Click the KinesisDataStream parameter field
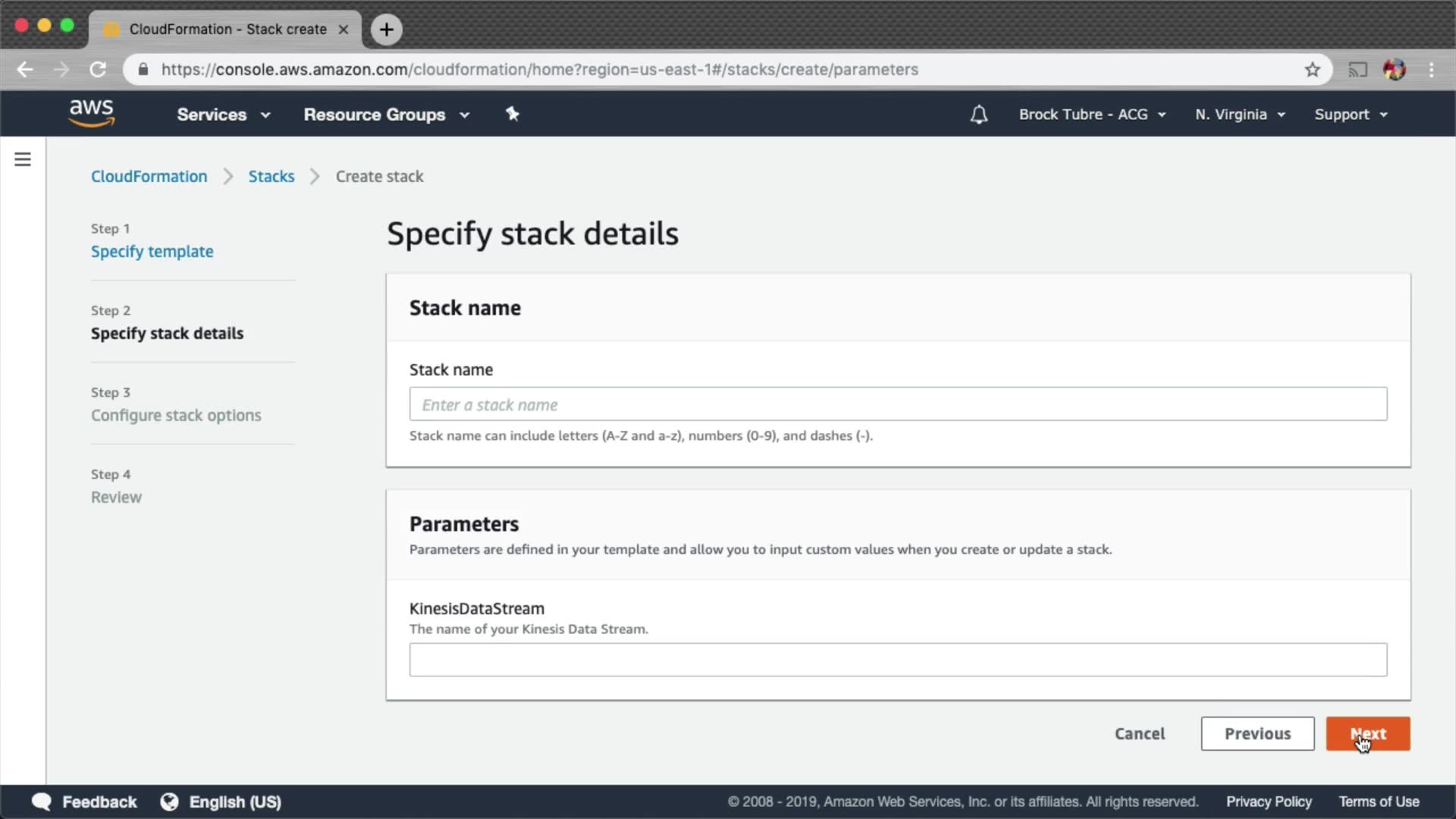The height and width of the screenshot is (819, 1456). coord(898,660)
